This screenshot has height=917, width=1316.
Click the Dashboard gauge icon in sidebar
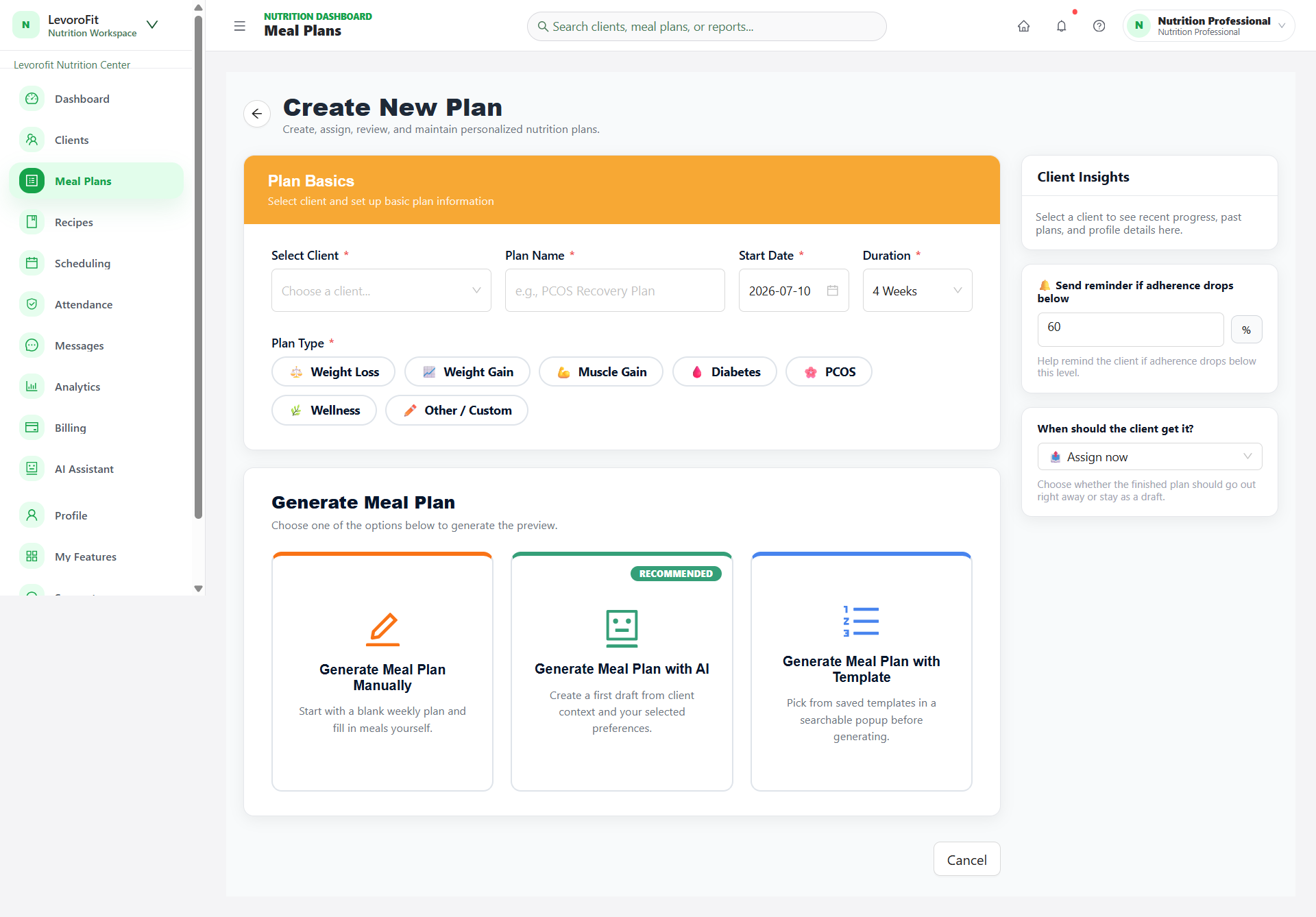tap(32, 99)
